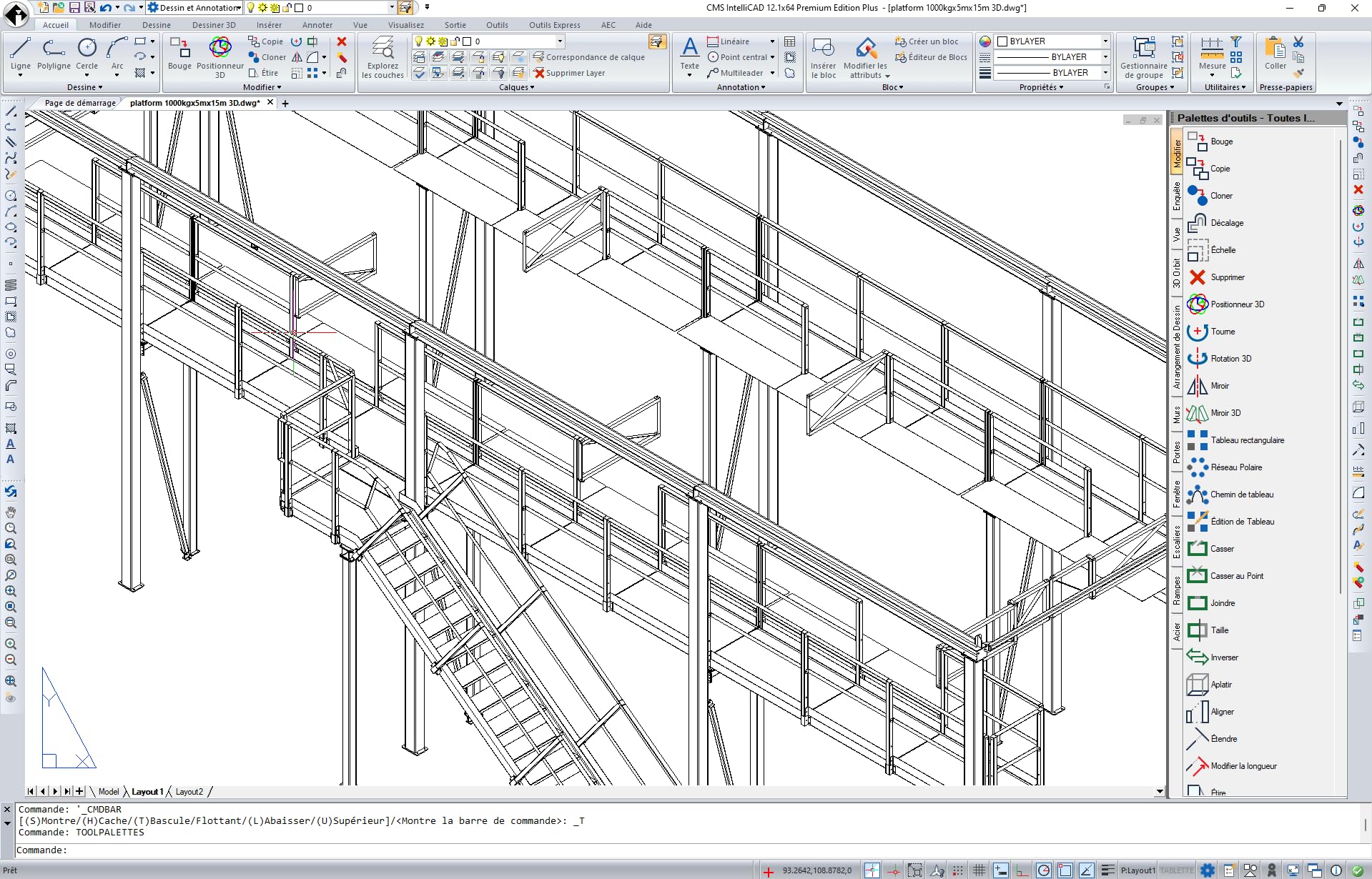
Task: Select Aplatir in tool palette
Action: [x=1210, y=685]
